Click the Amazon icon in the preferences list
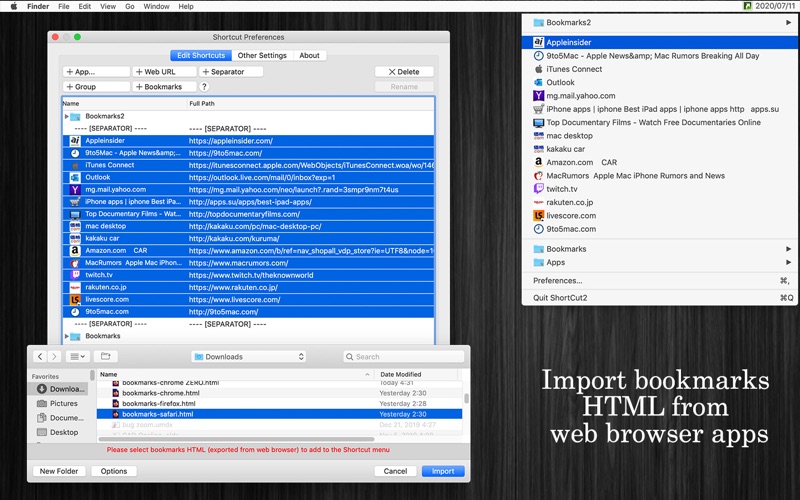The height and width of the screenshot is (500, 800). pos(75,251)
